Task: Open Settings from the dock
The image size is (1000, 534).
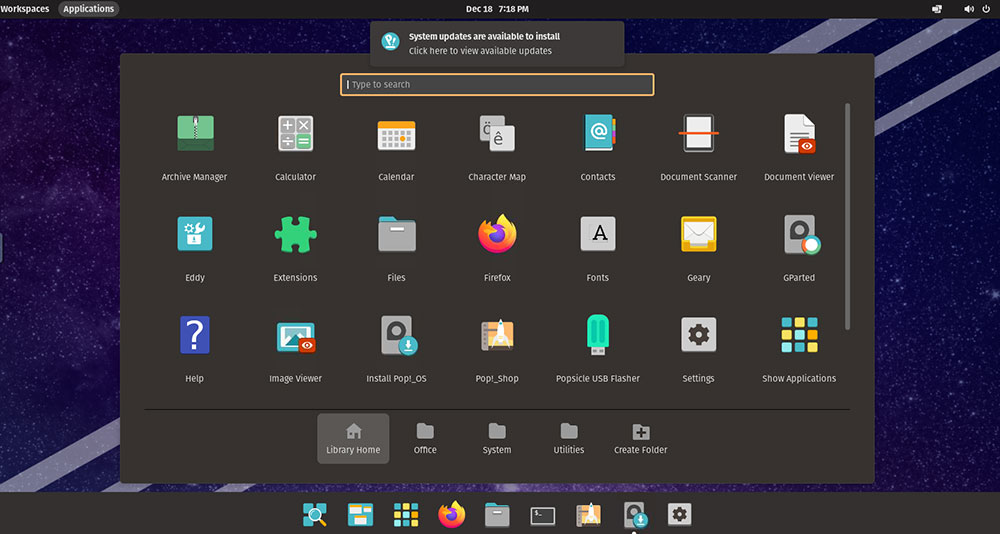Action: pos(679,514)
